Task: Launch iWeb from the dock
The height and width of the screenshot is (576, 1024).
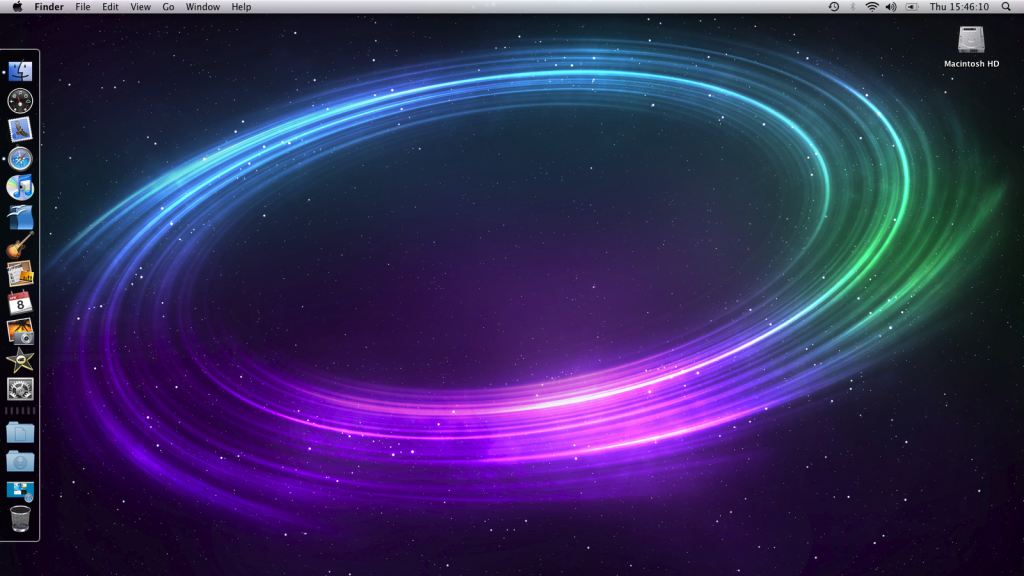Action: 20,274
